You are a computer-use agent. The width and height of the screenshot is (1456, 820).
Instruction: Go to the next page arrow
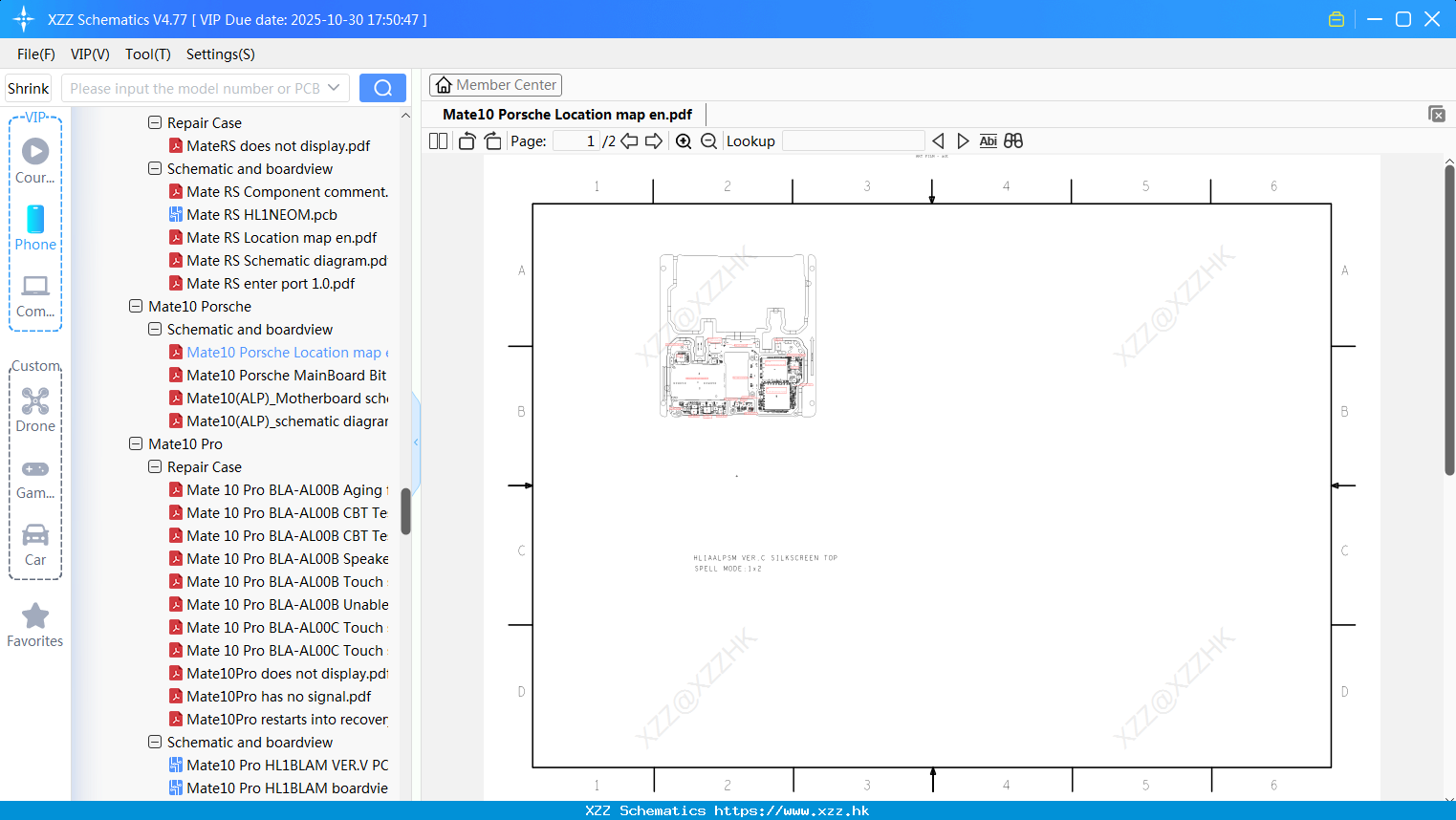pos(654,140)
